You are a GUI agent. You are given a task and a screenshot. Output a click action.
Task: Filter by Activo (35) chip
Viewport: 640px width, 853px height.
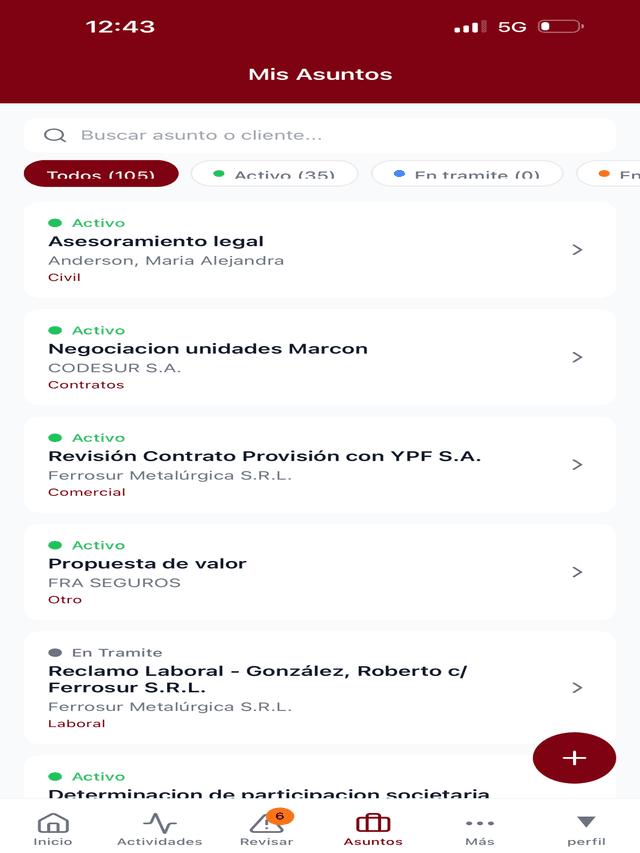[274, 174]
